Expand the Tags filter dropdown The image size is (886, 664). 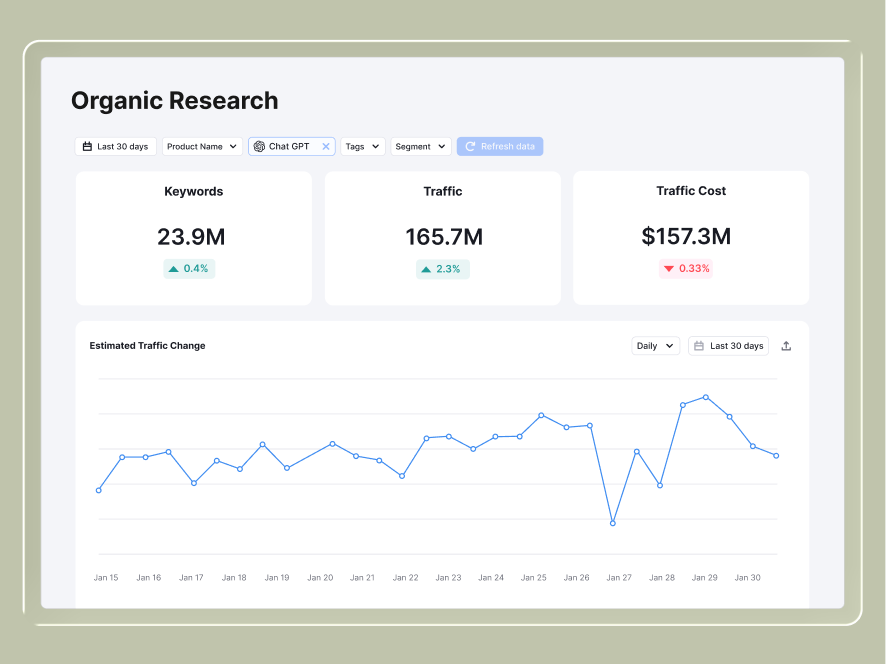pyautogui.click(x=362, y=146)
